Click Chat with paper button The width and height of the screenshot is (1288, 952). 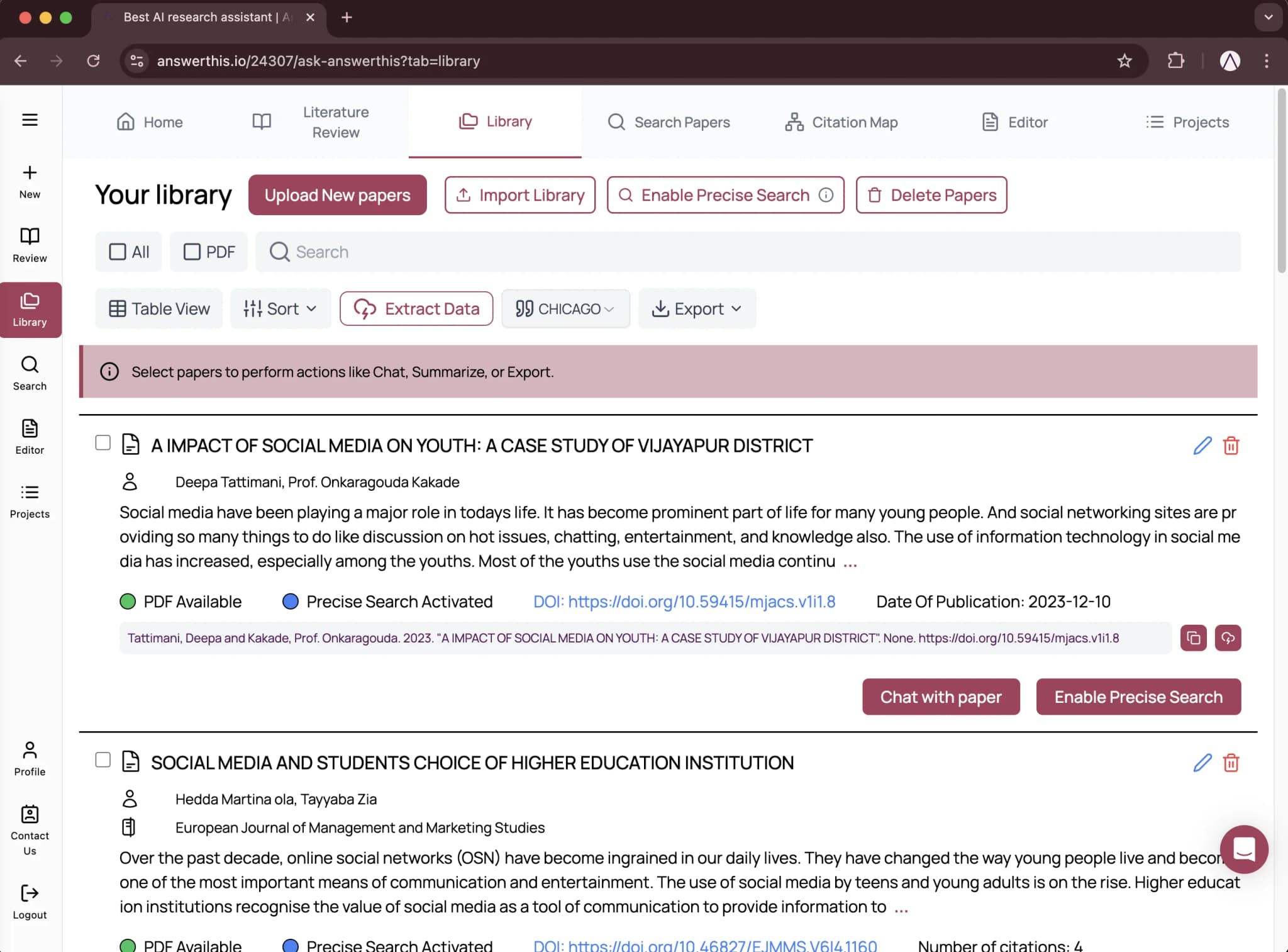pos(941,697)
